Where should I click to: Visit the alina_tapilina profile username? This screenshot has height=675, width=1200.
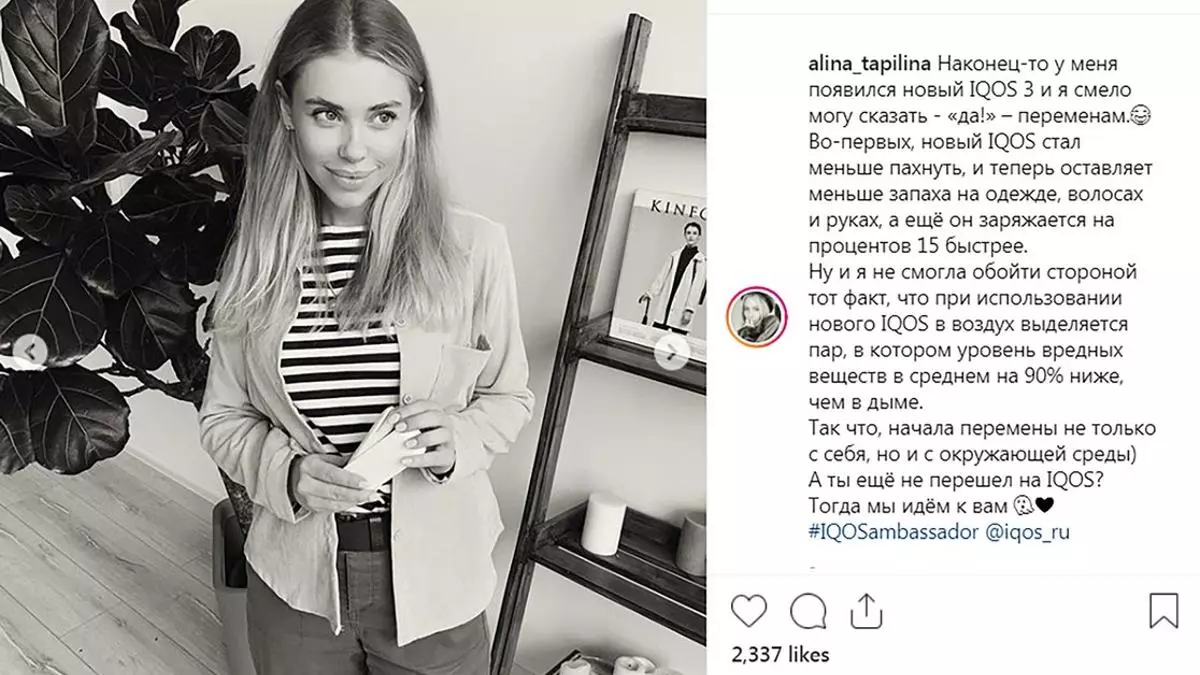(x=868, y=63)
